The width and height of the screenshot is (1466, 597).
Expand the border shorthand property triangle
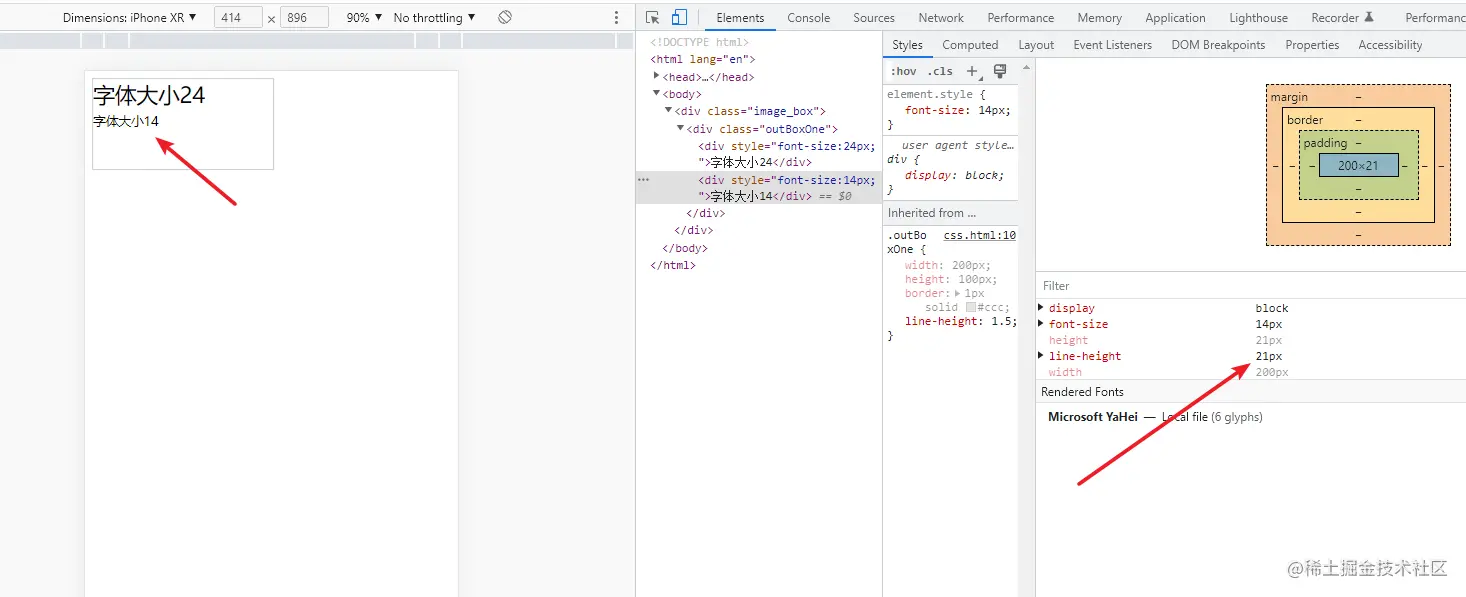click(957, 294)
